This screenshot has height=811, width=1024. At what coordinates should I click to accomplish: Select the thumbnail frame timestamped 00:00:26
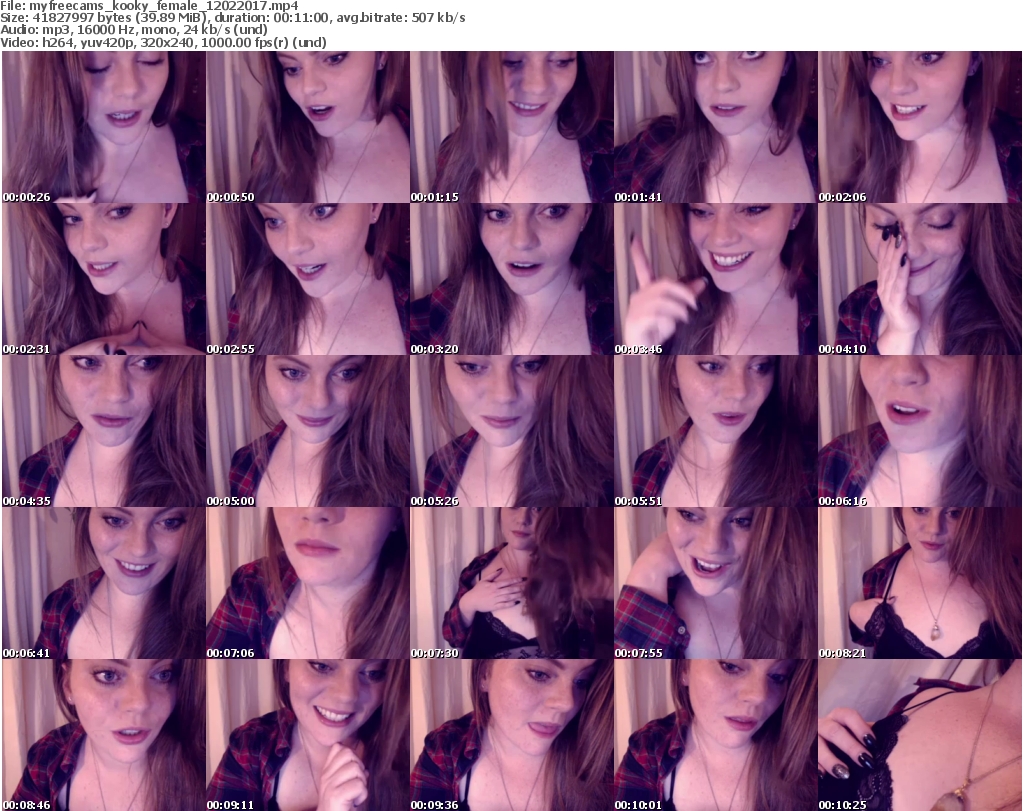click(x=104, y=127)
